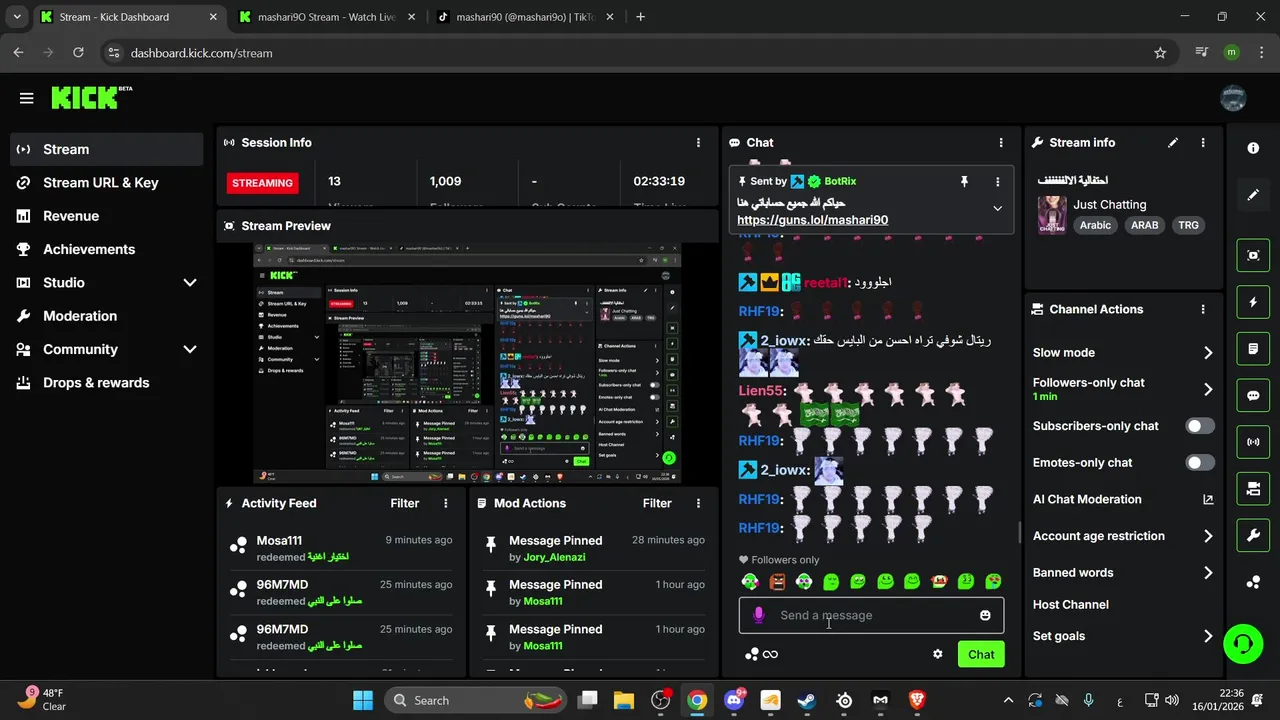The image size is (1280, 720).
Task: Toggle Emotes-only chat switch
Action: point(1200,463)
